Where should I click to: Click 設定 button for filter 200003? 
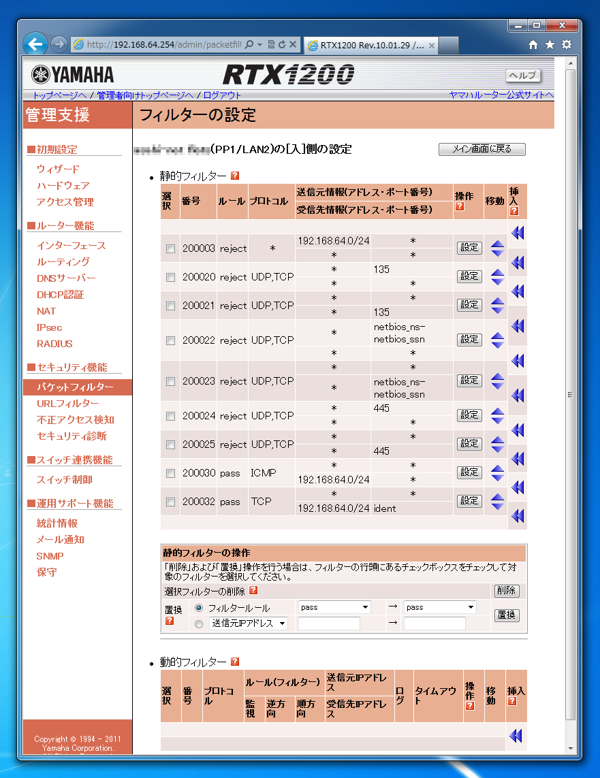coord(469,248)
